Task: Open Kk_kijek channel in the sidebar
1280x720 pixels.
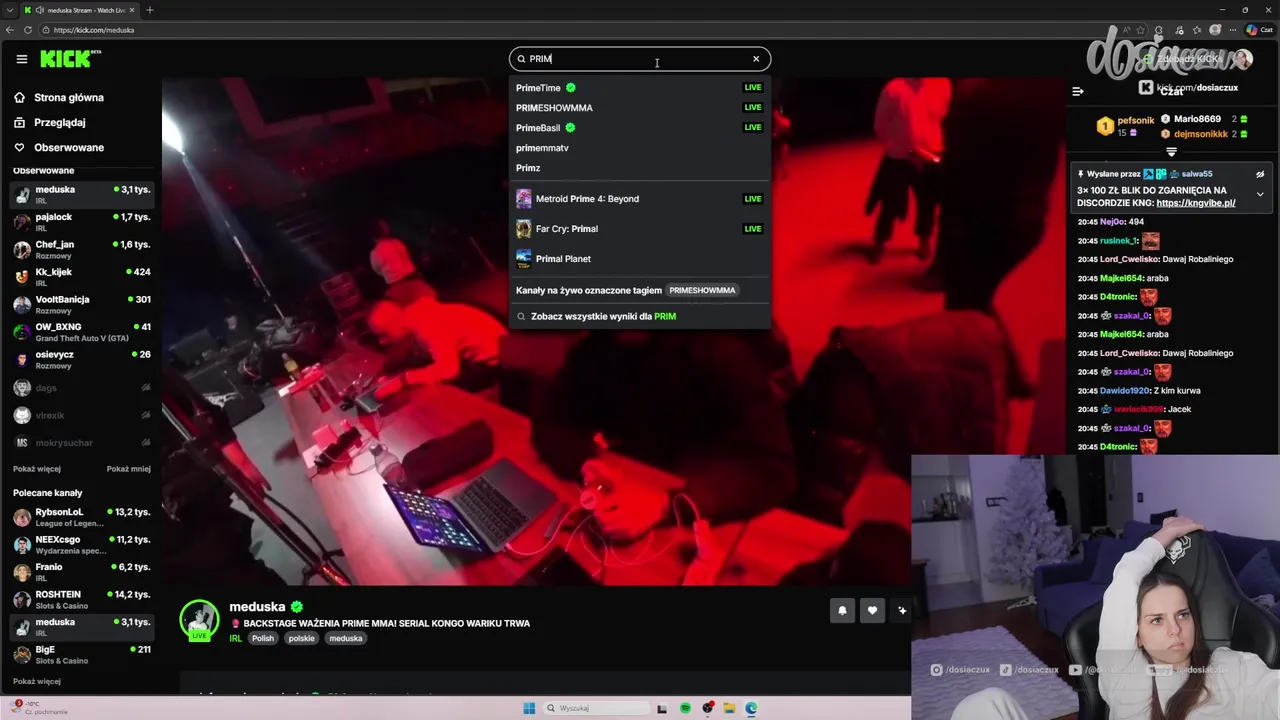Action: pos(82,277)
